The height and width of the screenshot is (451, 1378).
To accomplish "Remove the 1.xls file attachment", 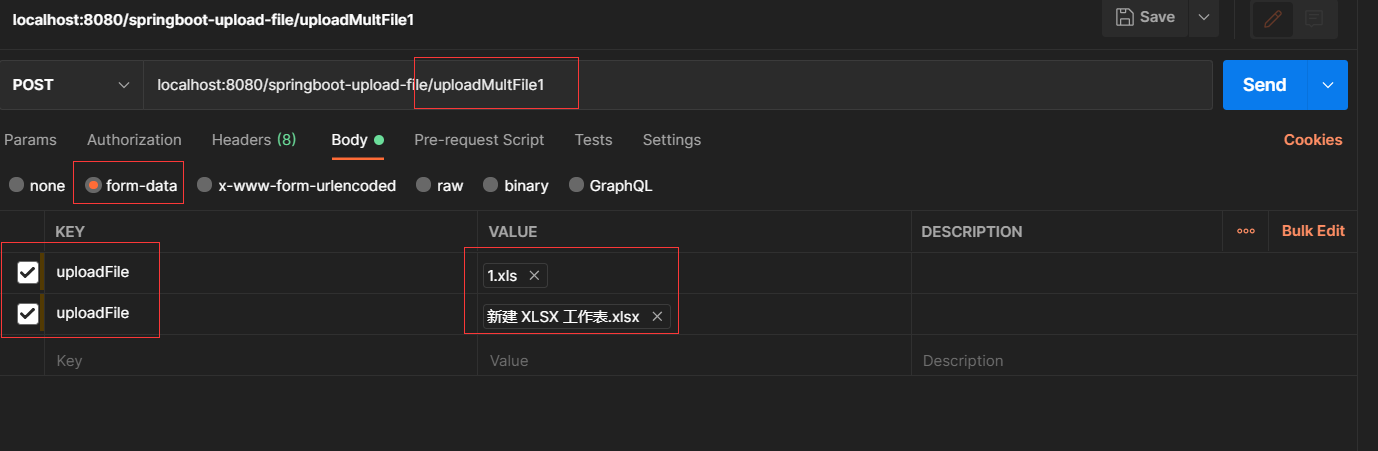I will tap(534, 275).
